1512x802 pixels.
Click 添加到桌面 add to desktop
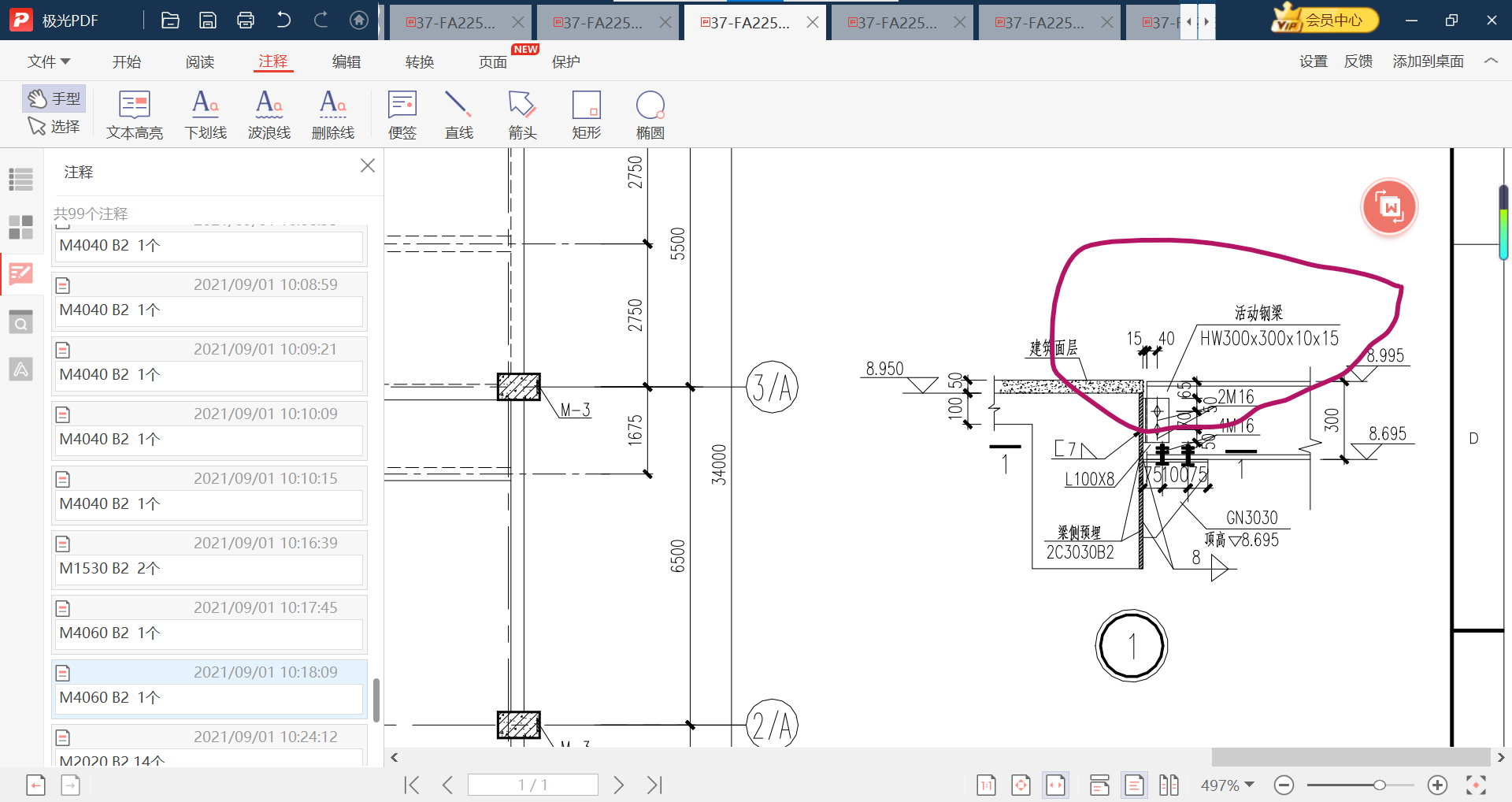tap(1429, 61)
